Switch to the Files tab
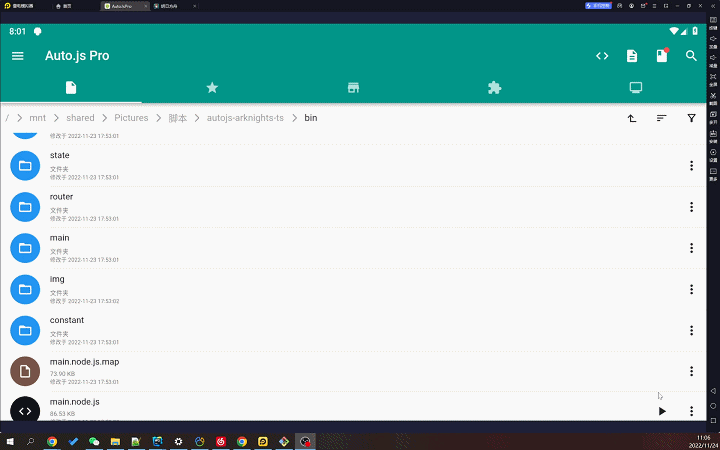 (x=71, y=87)
